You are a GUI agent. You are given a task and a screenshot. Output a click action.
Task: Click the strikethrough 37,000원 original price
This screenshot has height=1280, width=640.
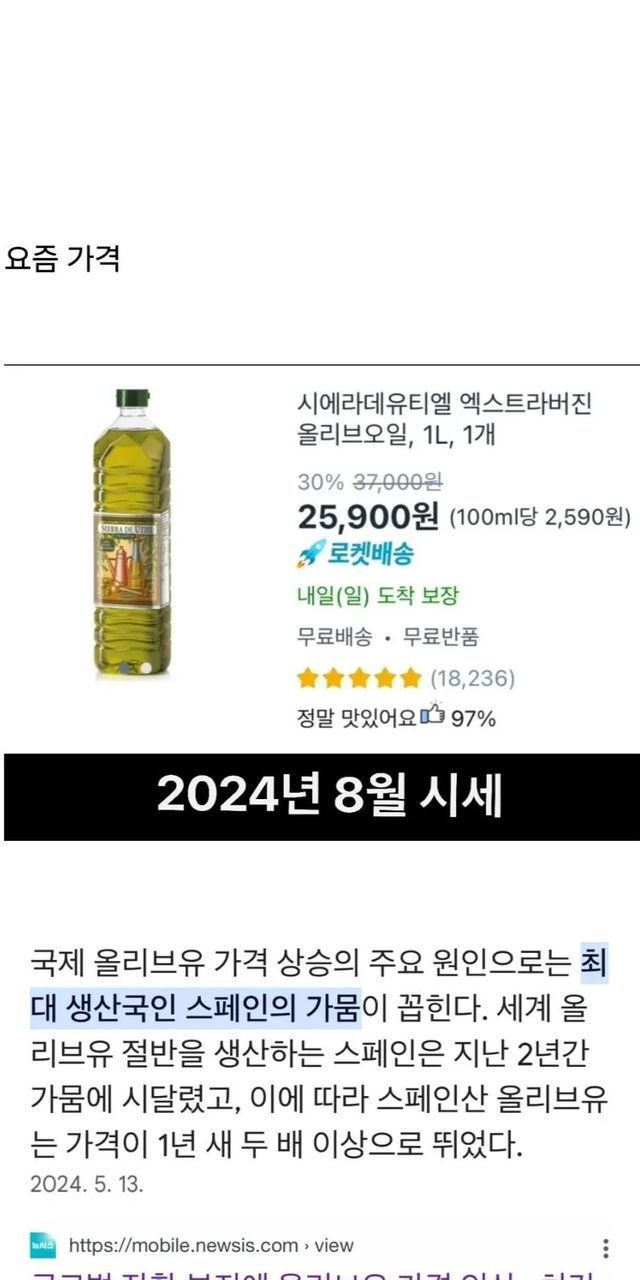tap(397, 482)
